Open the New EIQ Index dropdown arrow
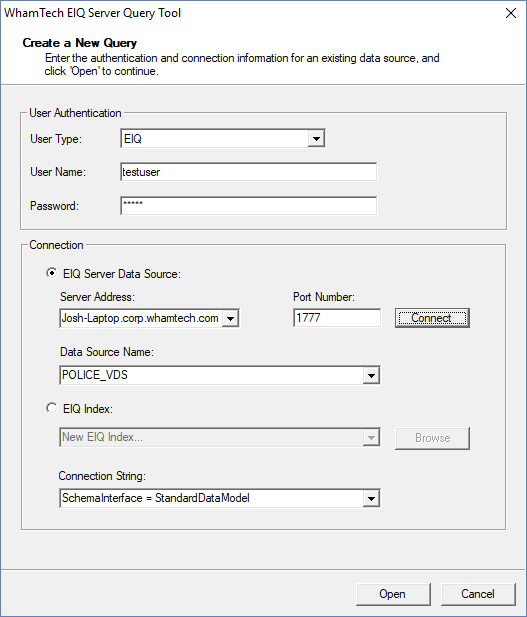527x617 pixels. (371, 438)
